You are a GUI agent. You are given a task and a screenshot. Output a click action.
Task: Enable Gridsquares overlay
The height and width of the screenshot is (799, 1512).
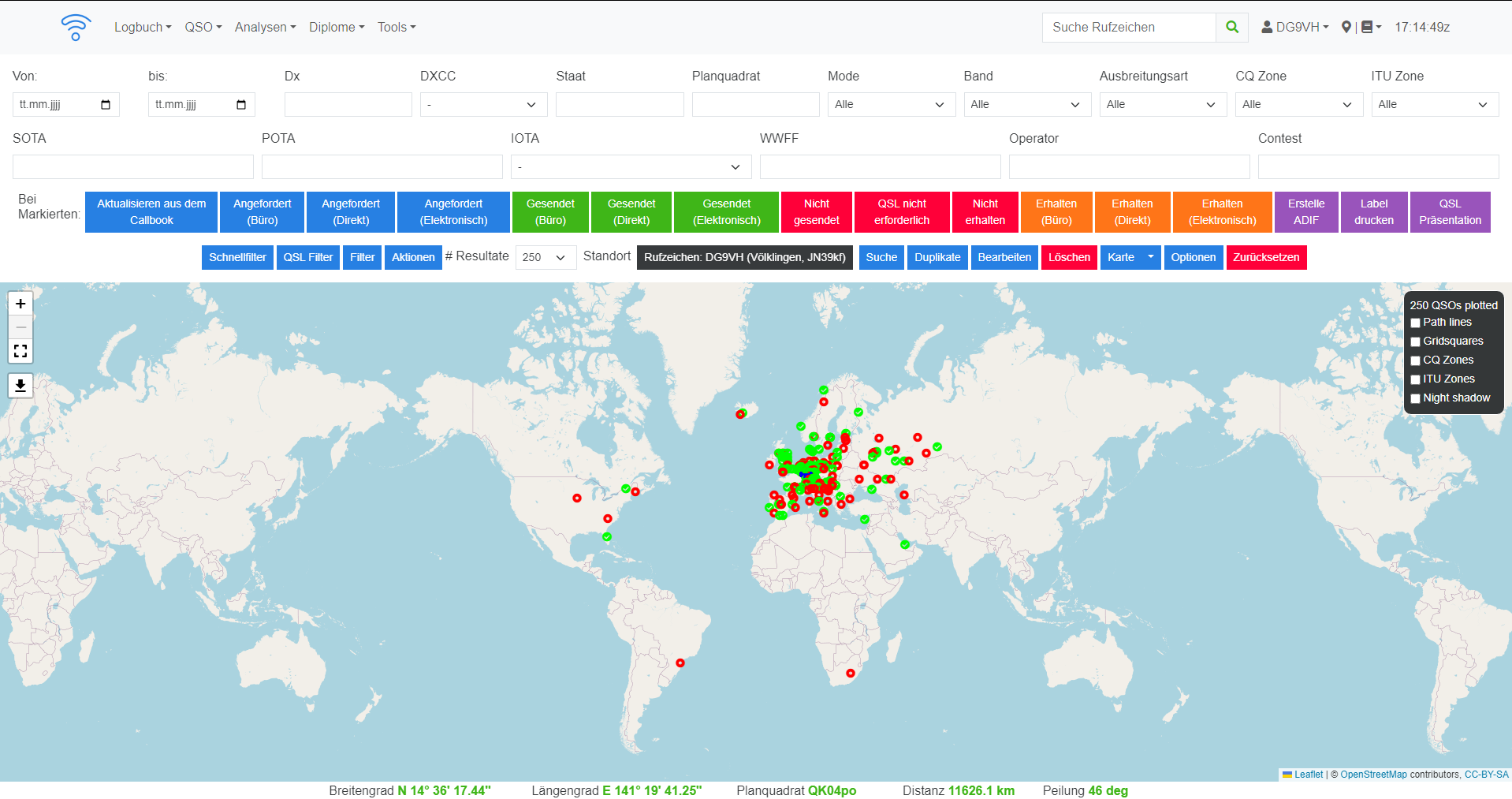pos(1415,342)
